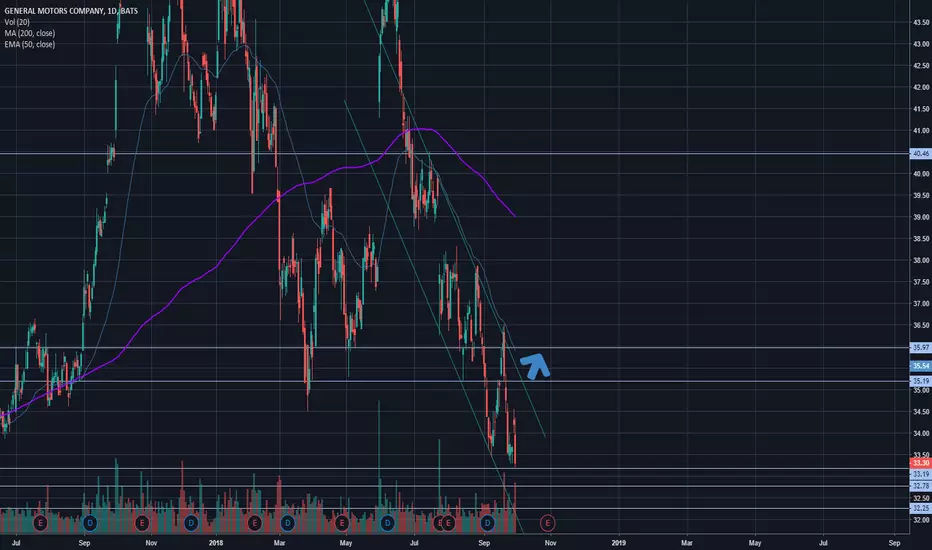Select the MA (200, close) indicator legend

click(x=30, y=33)
